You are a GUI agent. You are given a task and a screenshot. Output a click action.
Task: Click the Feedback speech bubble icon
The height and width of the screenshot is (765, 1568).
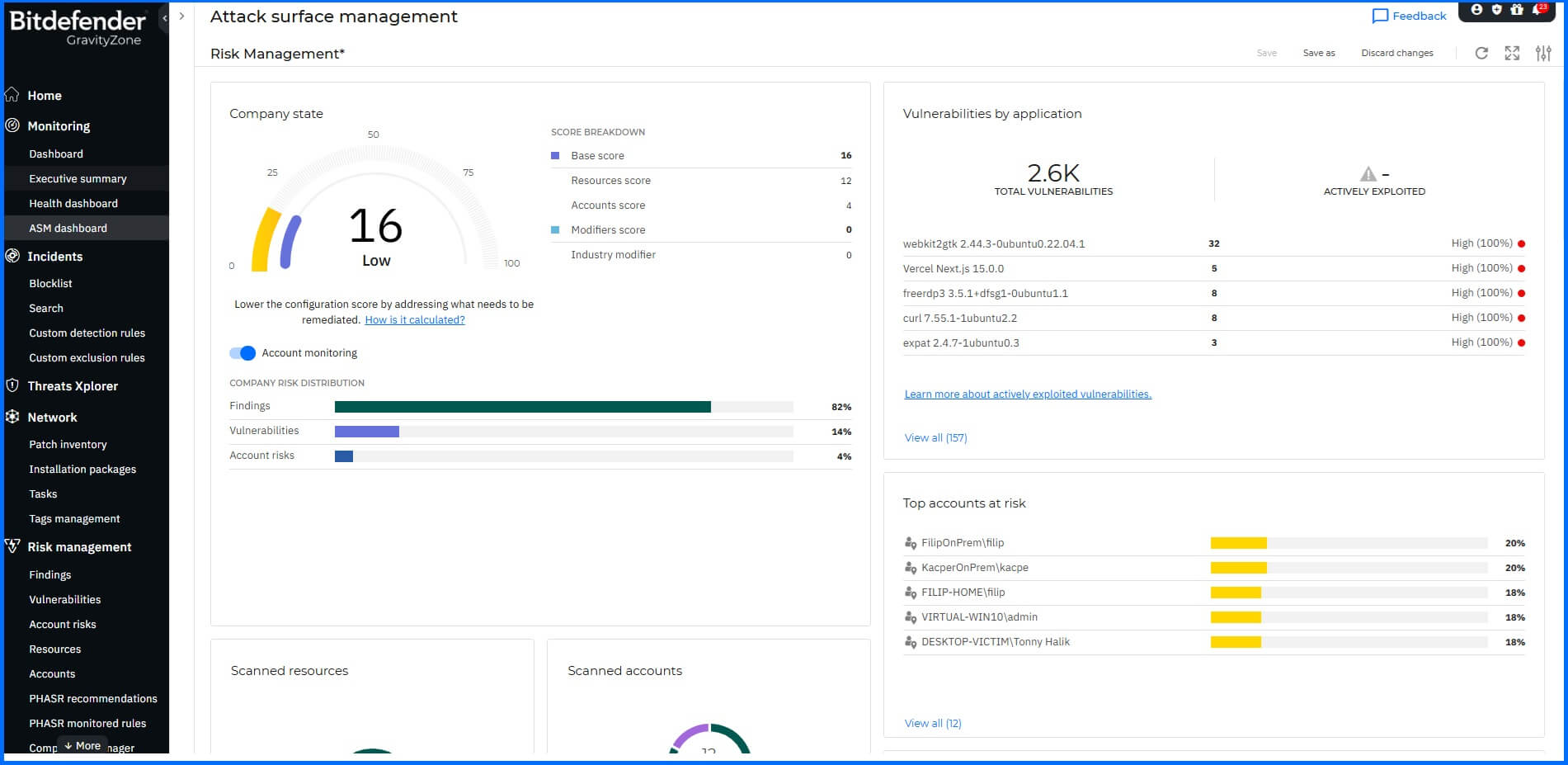[1380, 16]
